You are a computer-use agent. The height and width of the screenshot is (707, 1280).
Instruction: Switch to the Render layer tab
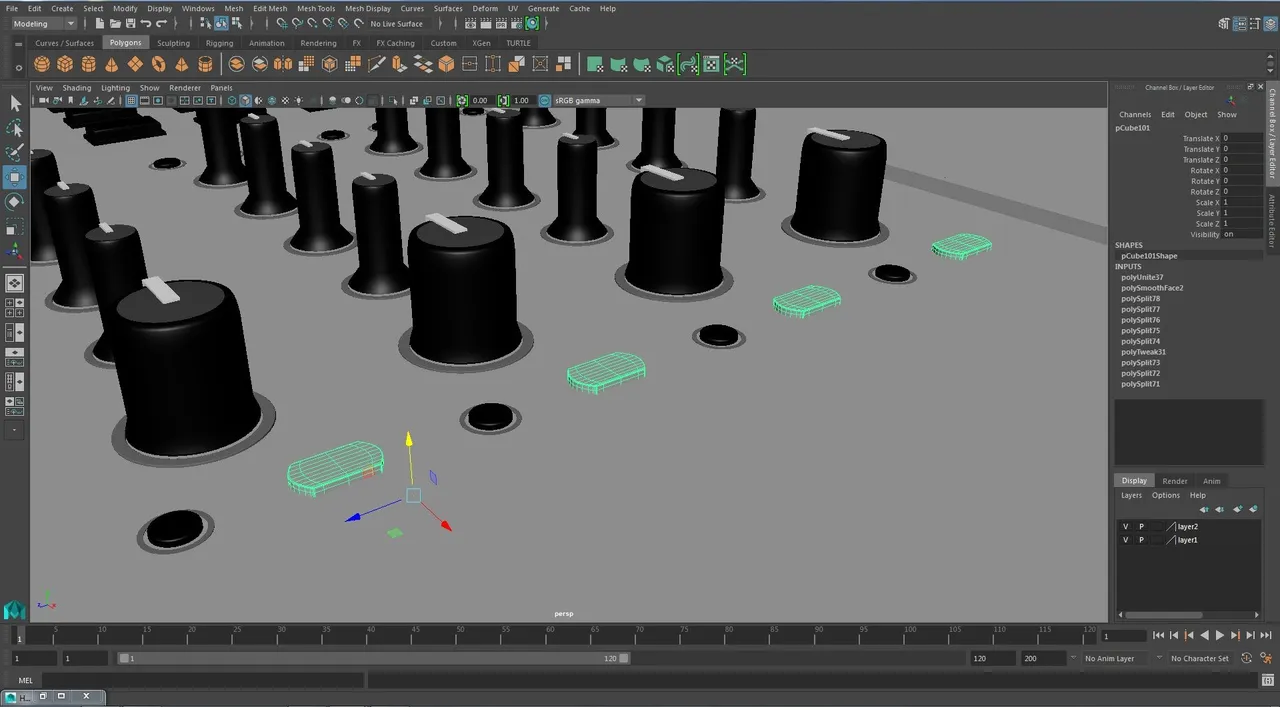1175,481
